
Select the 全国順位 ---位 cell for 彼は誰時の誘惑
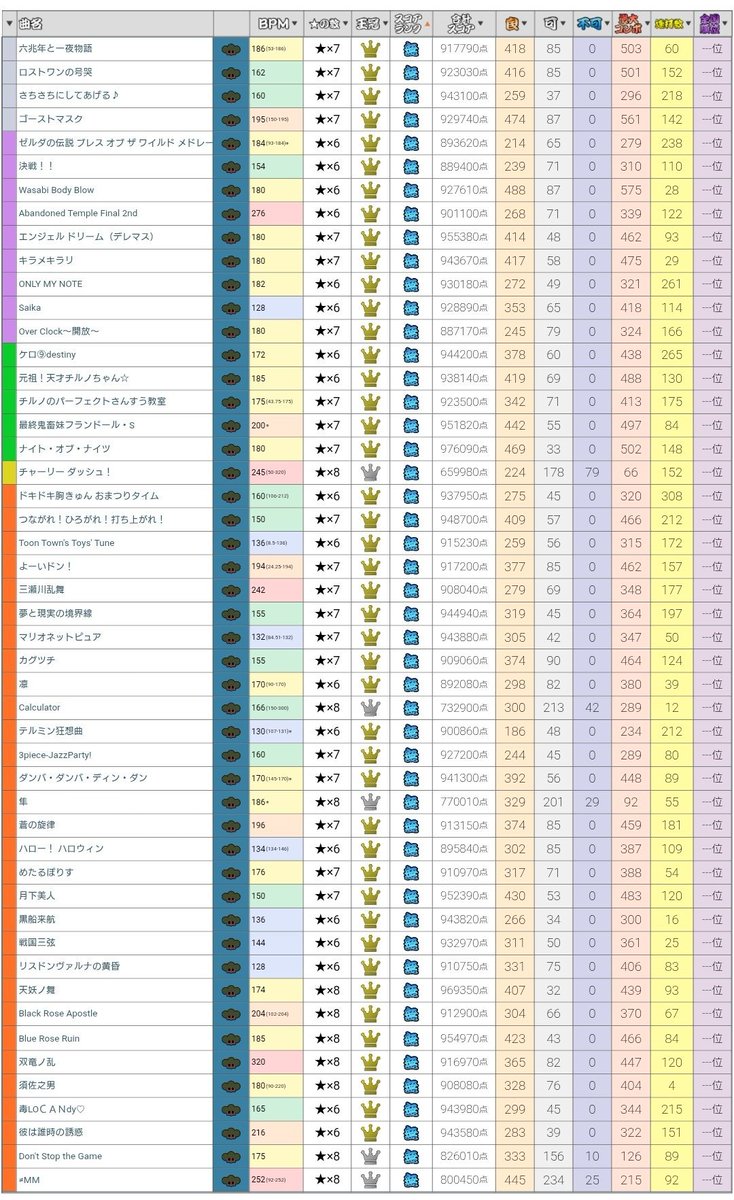[x=712, y=1132]
